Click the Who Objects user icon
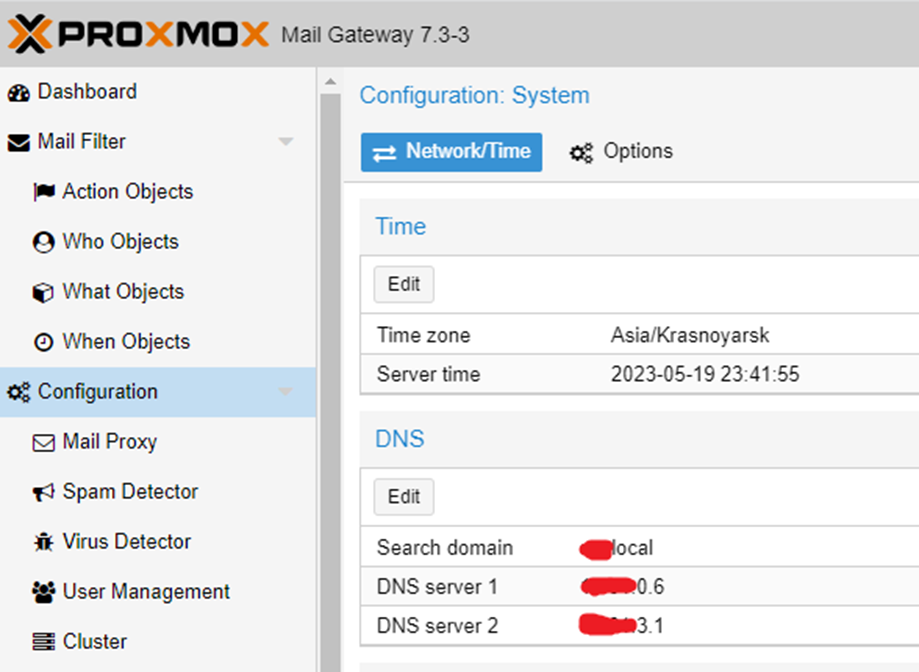This screenshot has height=672, width=919. [x=43, y=242]
